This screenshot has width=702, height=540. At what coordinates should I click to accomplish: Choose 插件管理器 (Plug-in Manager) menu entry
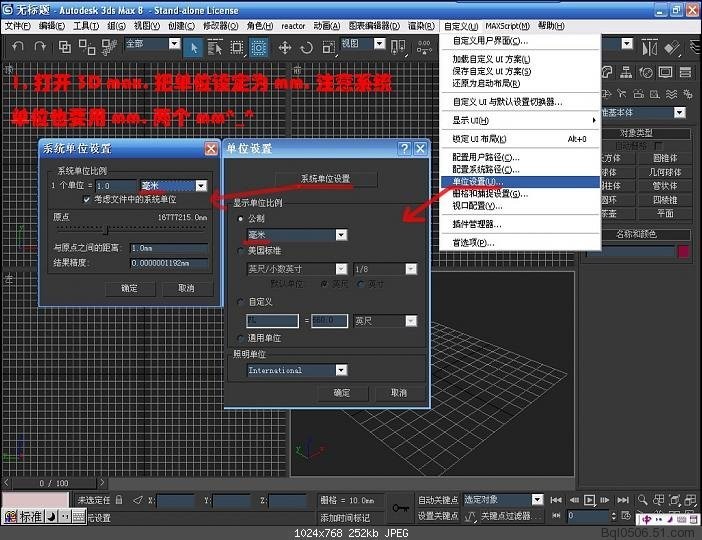(x=520, y=224)
